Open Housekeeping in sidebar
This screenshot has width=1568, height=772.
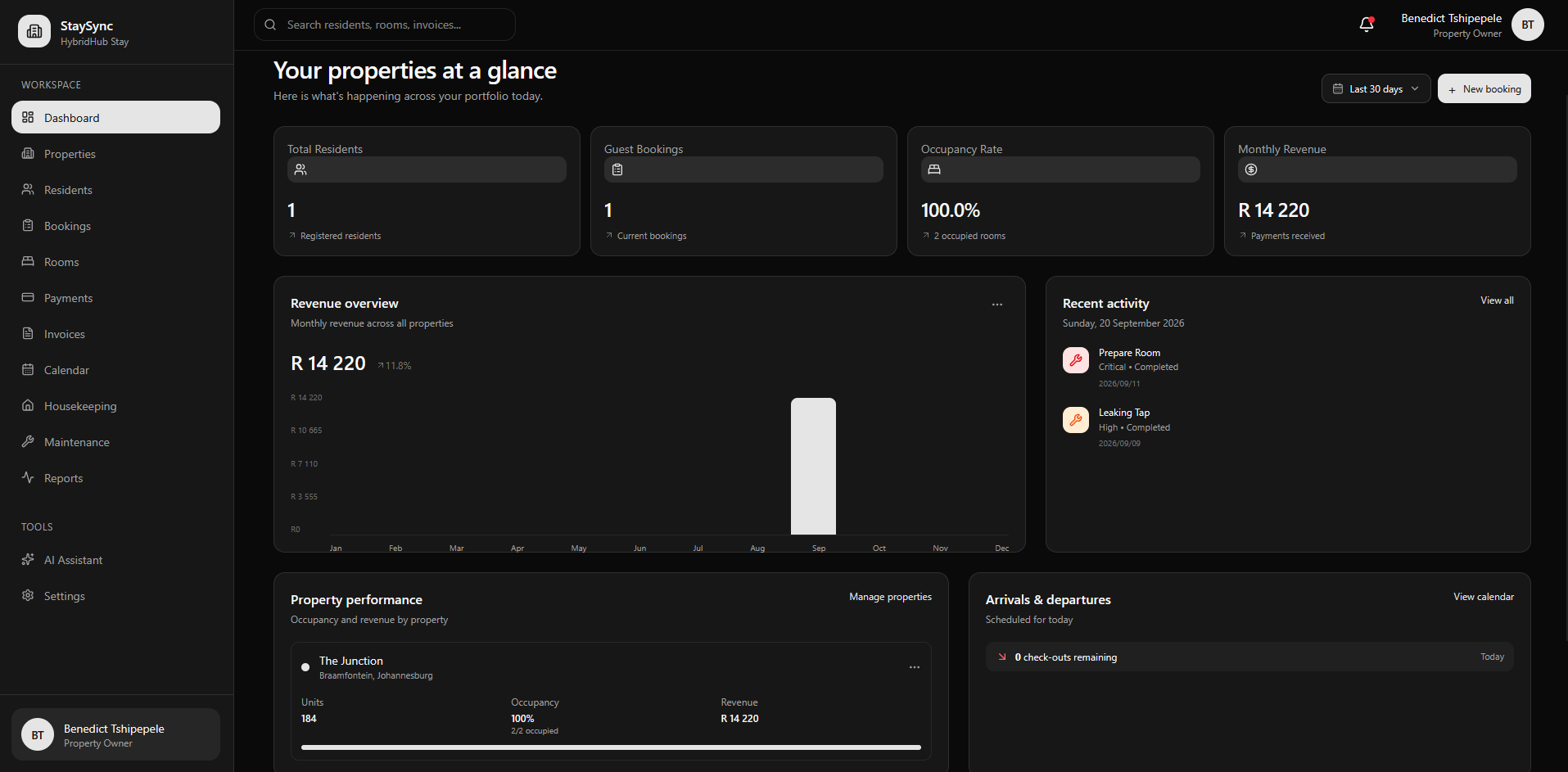pos(115,406)
